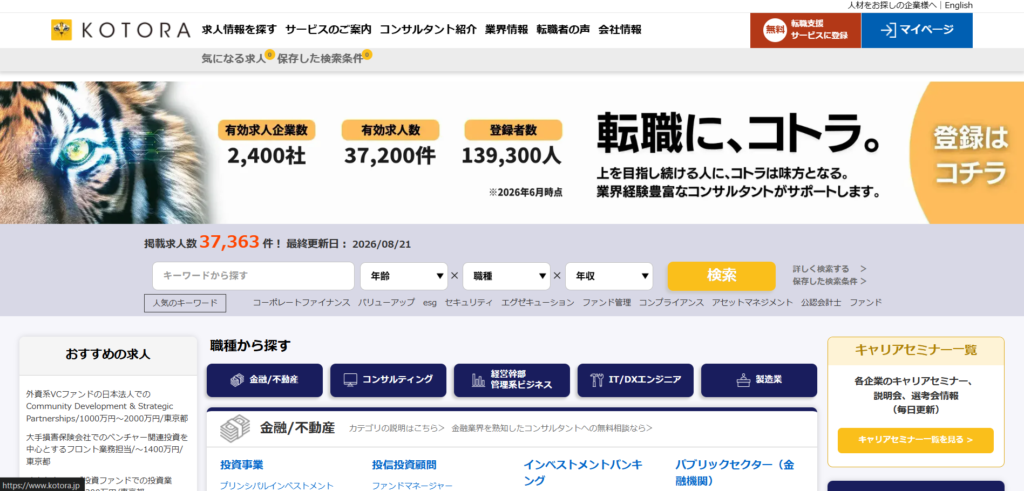Click the 保存した検索条件 counter badge
Viewport: 1024px width, 491px height.
(x=367, y=54)
